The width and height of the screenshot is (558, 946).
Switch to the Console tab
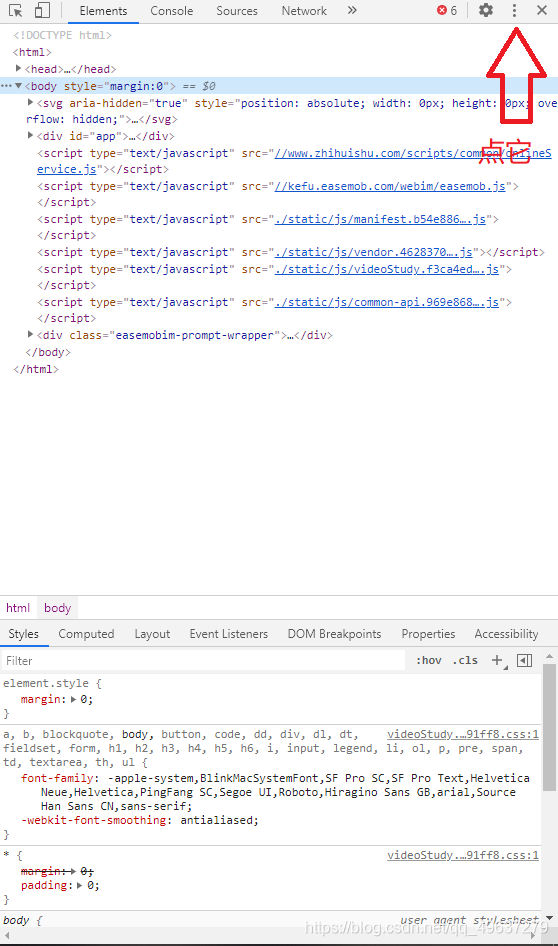coord(172,11)
